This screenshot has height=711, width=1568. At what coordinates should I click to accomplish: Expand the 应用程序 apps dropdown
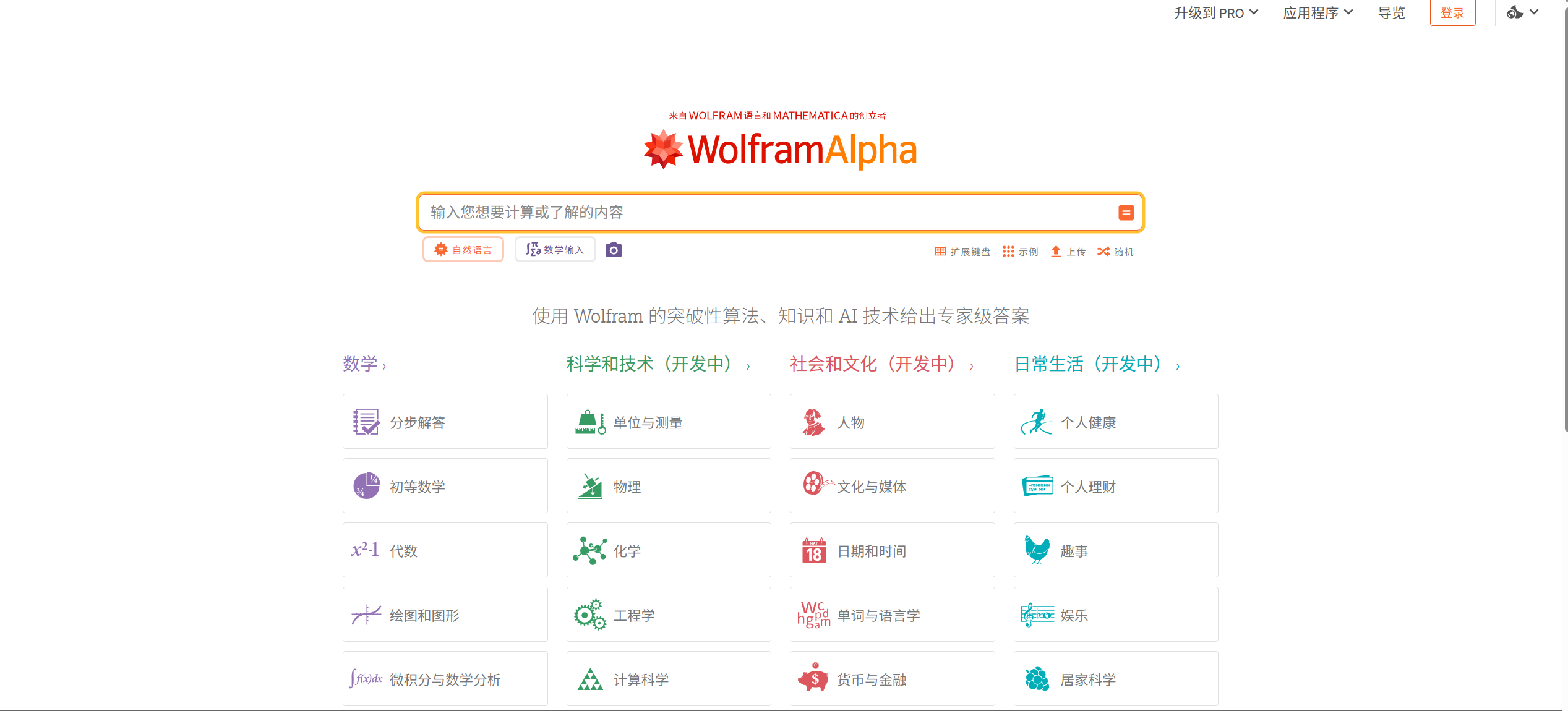pyautogui.click(x=1317, y=13)
